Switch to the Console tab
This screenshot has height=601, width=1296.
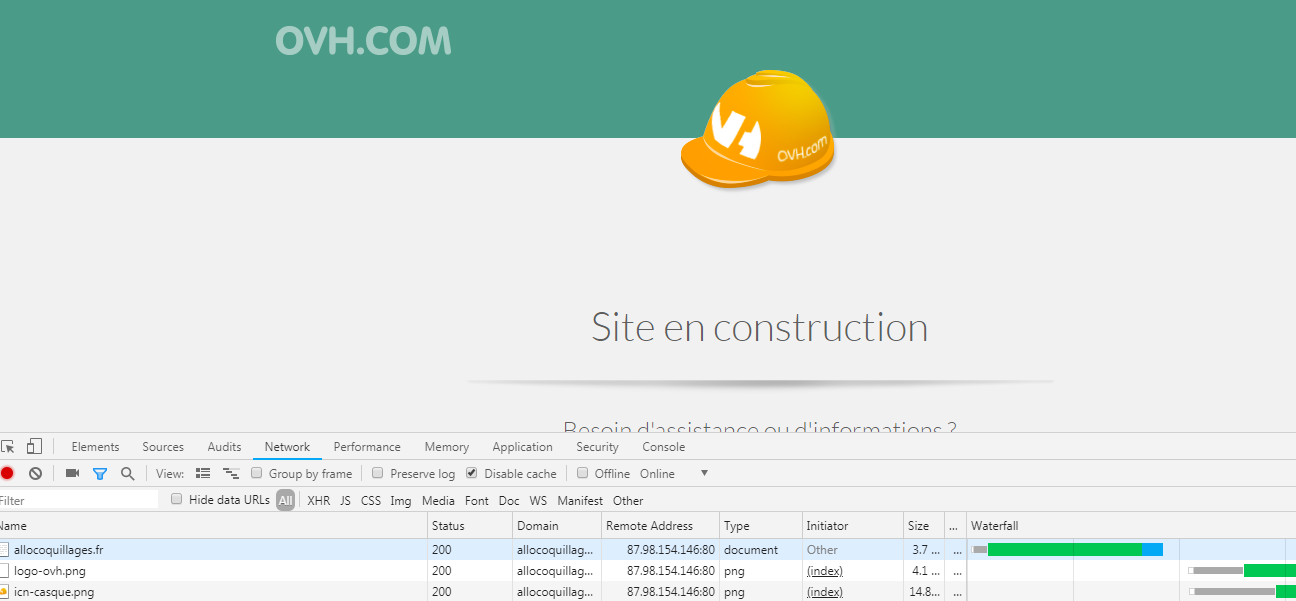pyautogui.click(x=664, y=447)
